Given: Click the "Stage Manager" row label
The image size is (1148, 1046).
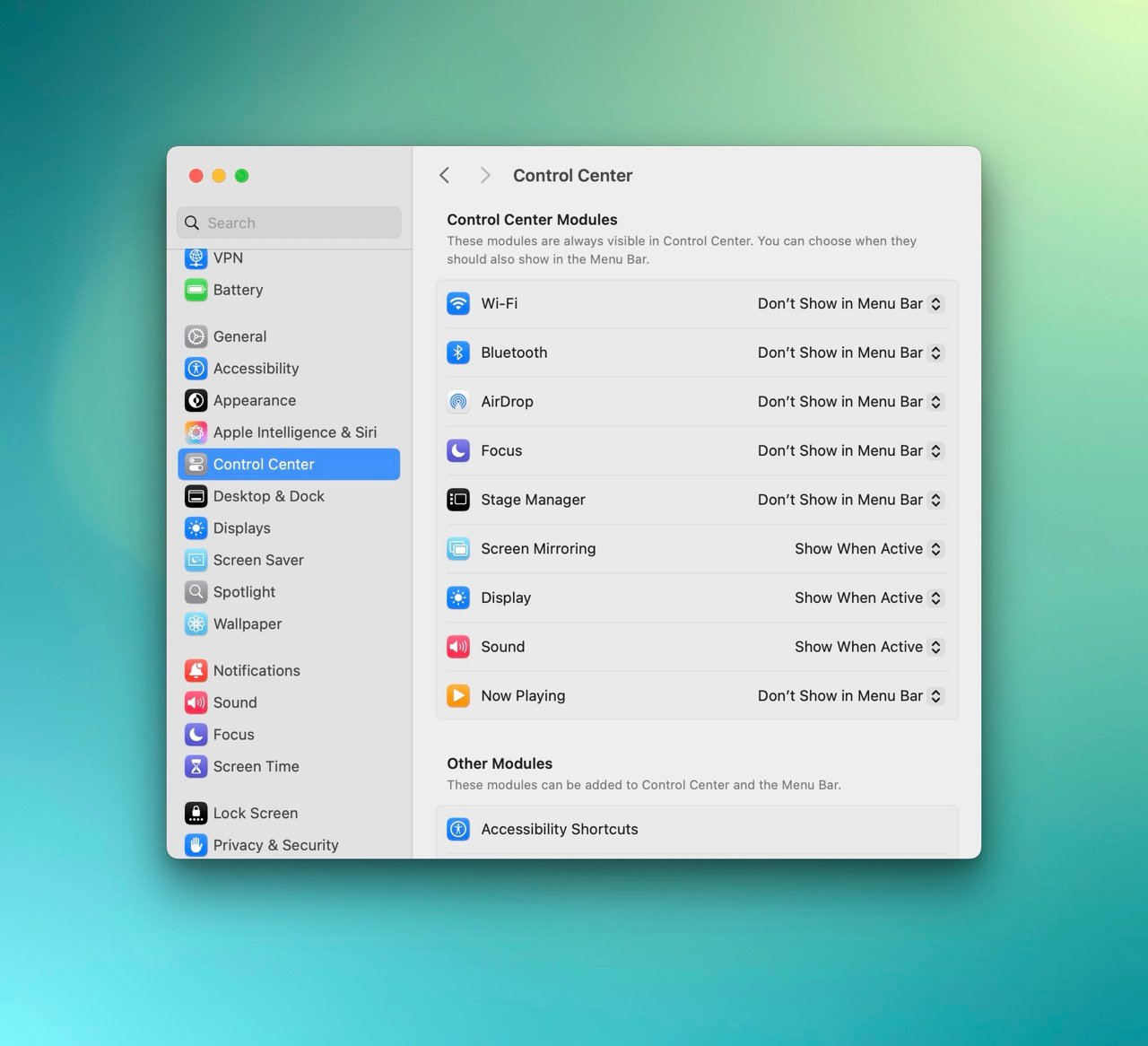Looking at the screenshot, I should (533, 500).
